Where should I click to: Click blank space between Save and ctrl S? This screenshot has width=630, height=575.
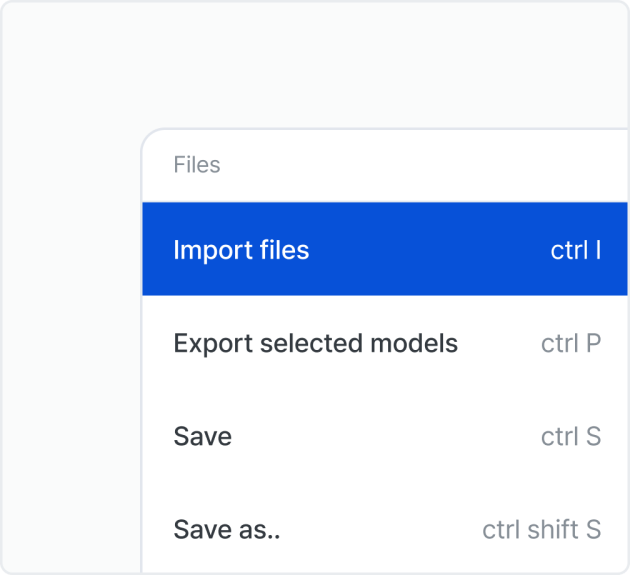coord(385,437)
